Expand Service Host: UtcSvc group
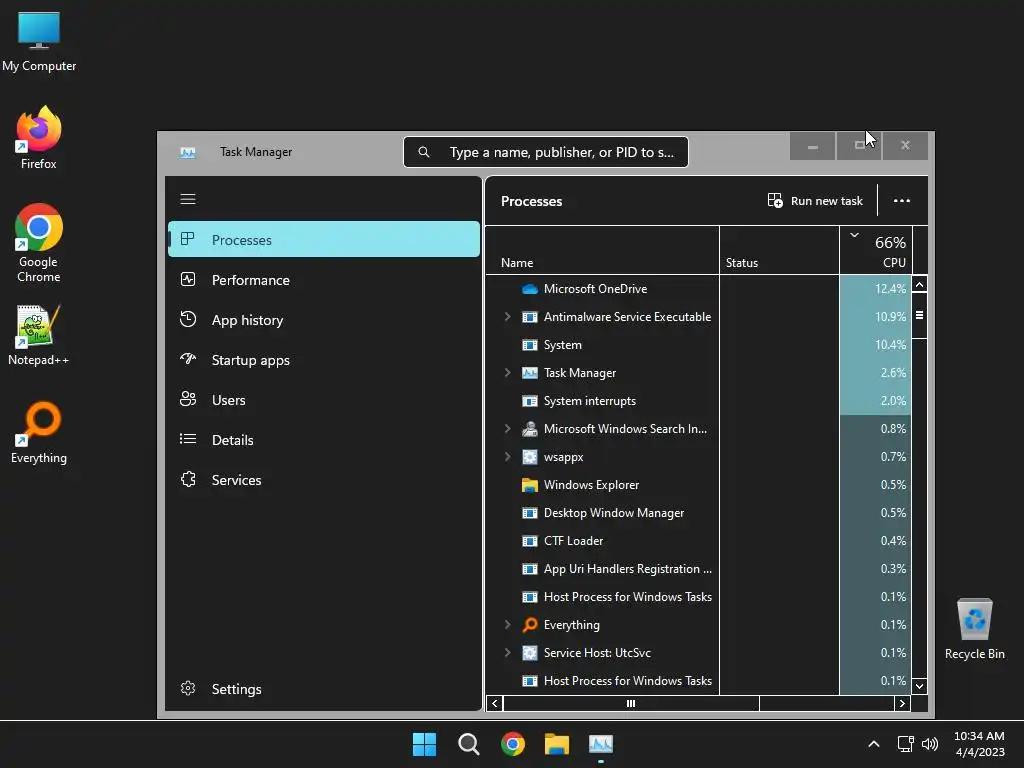Viewport: 1024px width, 768px height. click(x=507, y=653)
